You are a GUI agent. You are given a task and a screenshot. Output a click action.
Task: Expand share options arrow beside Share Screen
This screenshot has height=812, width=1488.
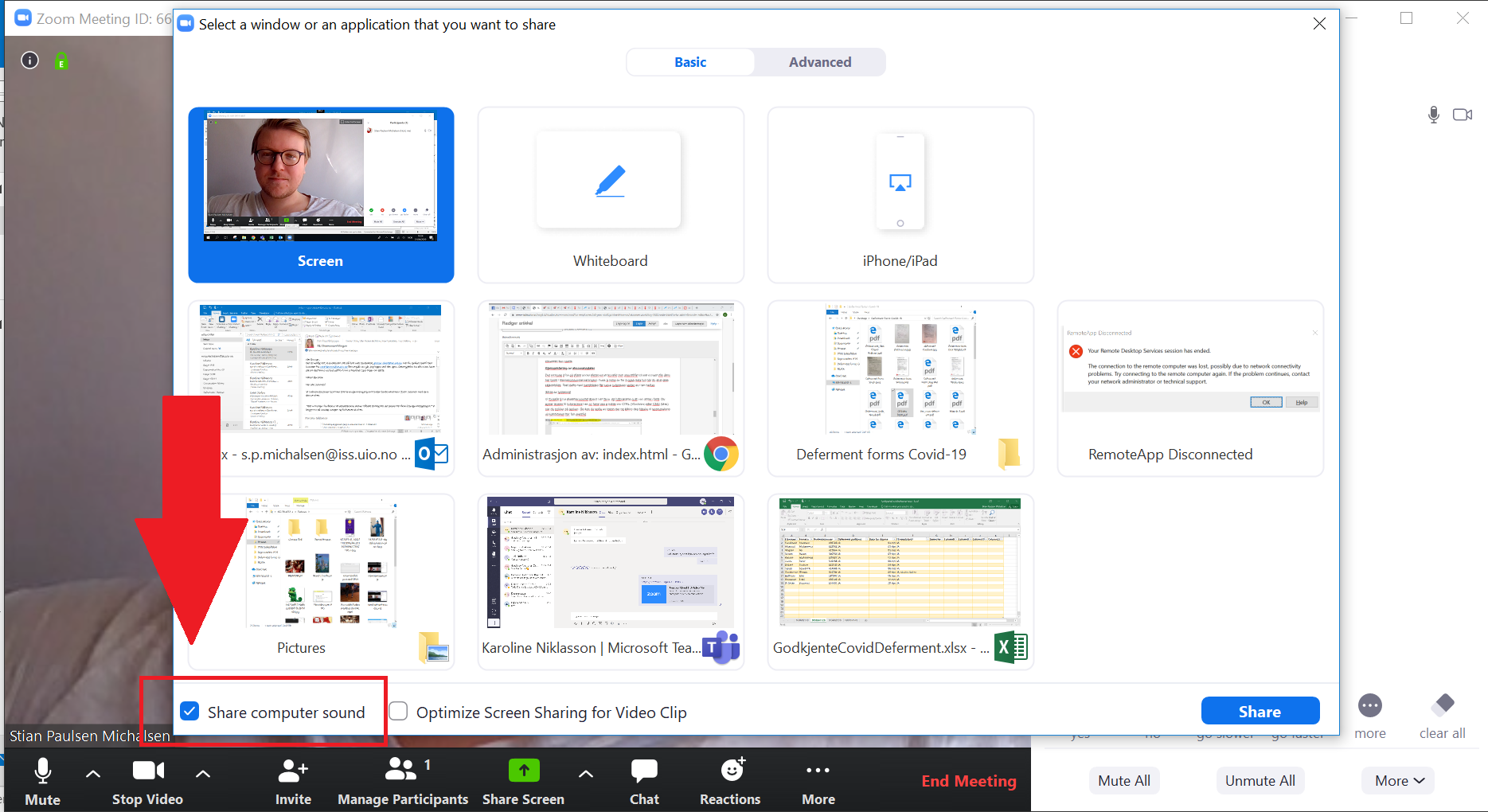pyautogui.click(x=585, y=773)
